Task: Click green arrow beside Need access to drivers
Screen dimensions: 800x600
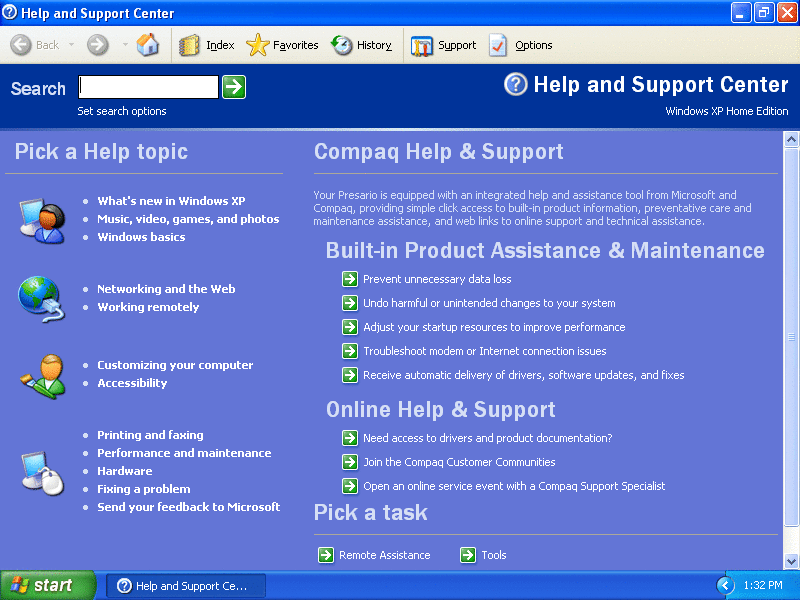Action: click(350, 438)
